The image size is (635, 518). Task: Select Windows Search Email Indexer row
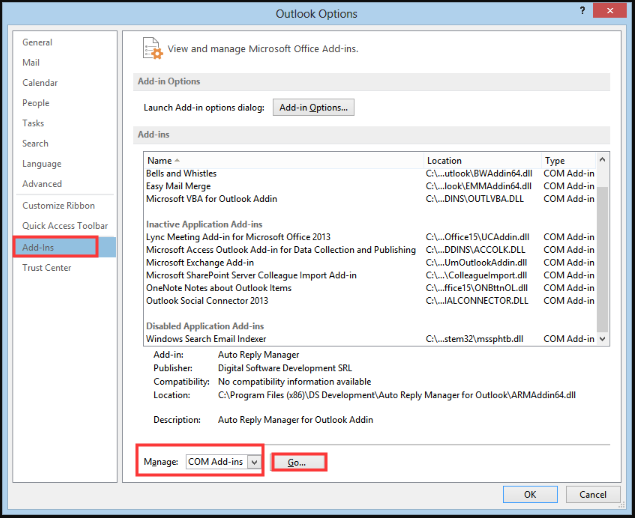[370, 339]
